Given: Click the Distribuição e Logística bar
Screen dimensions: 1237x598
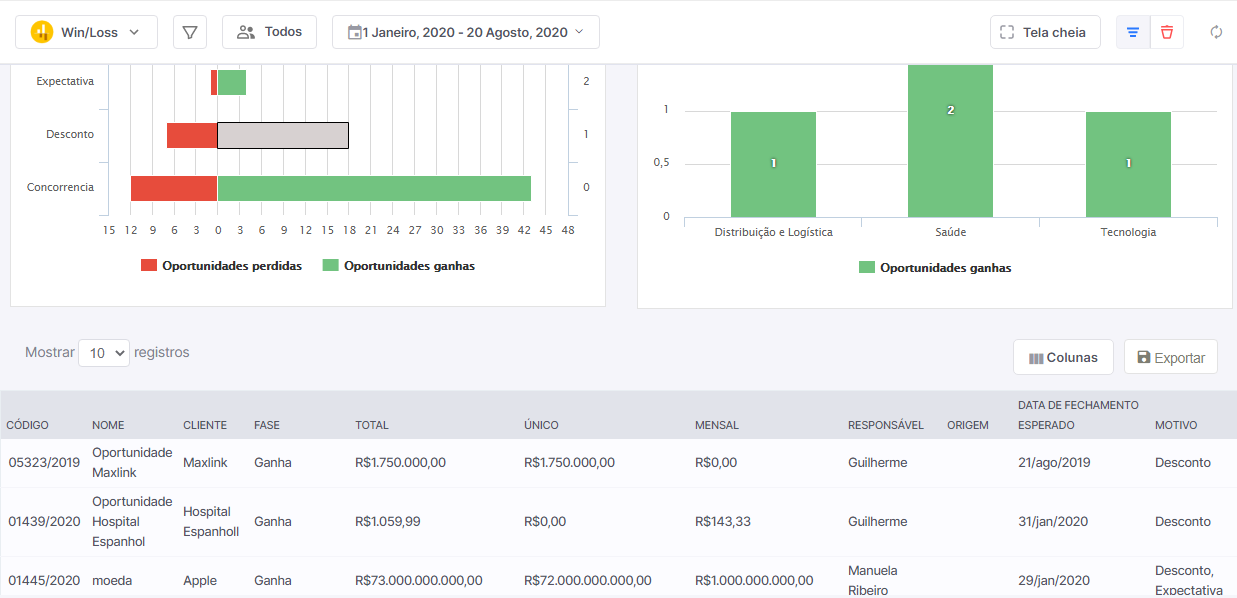Looking at the screenshot, I should [x=773, y=164].
